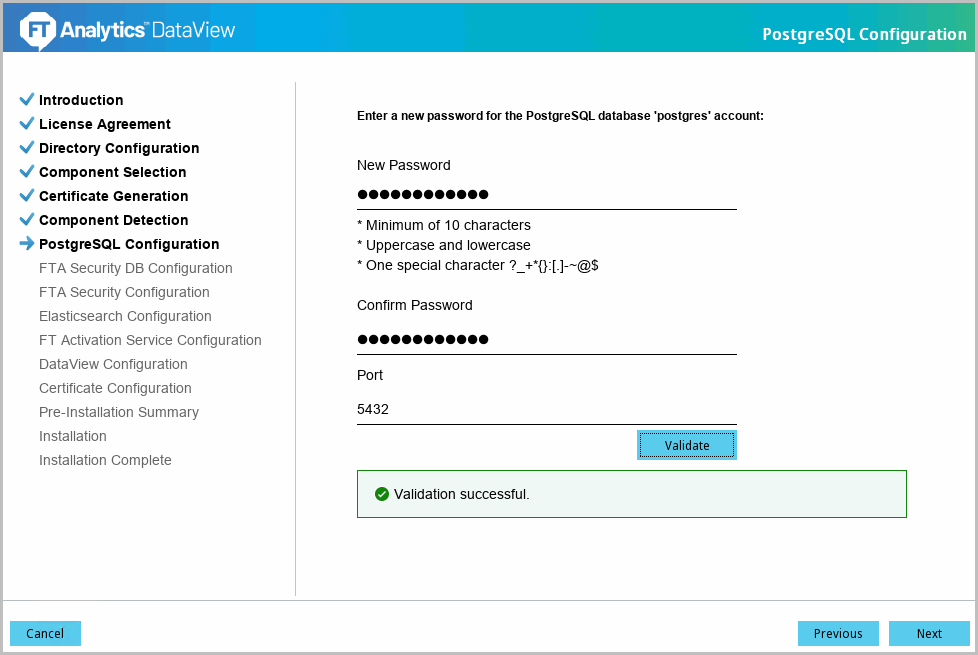Open the Pre-Installation Summary step
978x655 pixels.
coord(118,412)
